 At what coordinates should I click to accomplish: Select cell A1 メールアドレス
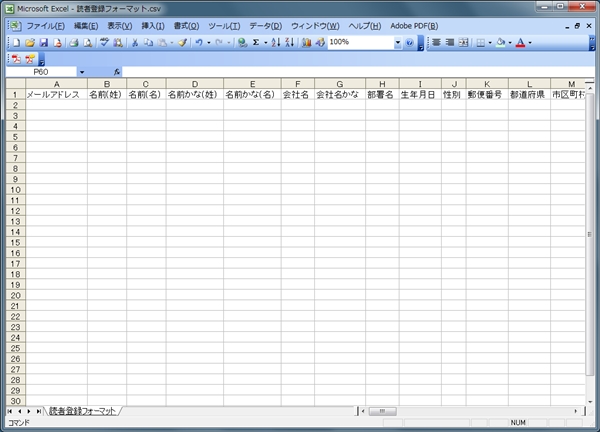coord(56,95)
